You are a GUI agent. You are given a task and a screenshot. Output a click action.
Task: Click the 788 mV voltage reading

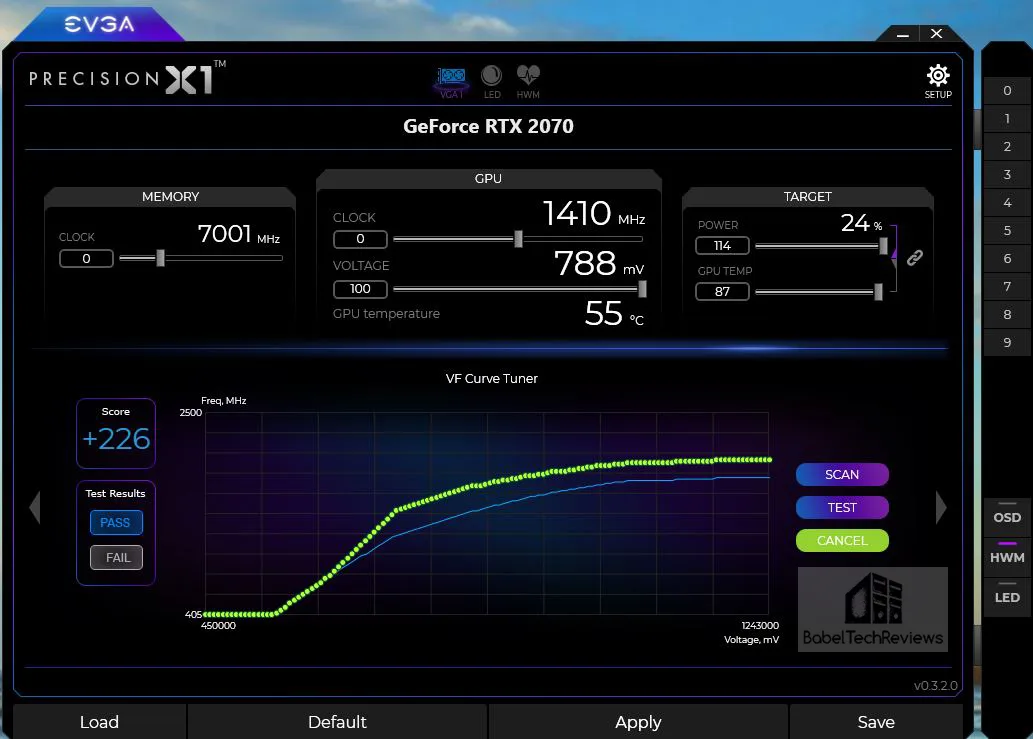pos(599,263)
